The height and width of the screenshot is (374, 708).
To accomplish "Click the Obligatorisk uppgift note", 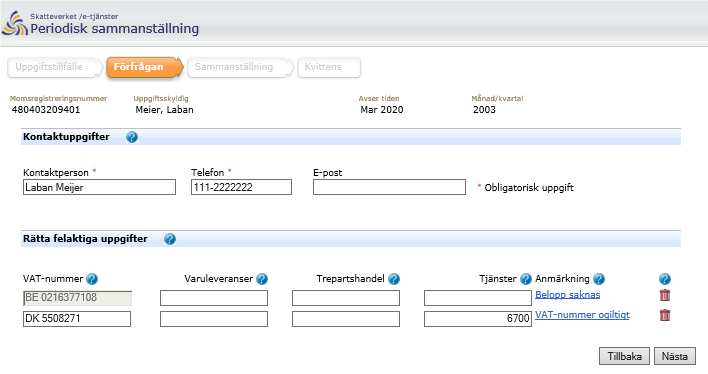I will 526,187.
